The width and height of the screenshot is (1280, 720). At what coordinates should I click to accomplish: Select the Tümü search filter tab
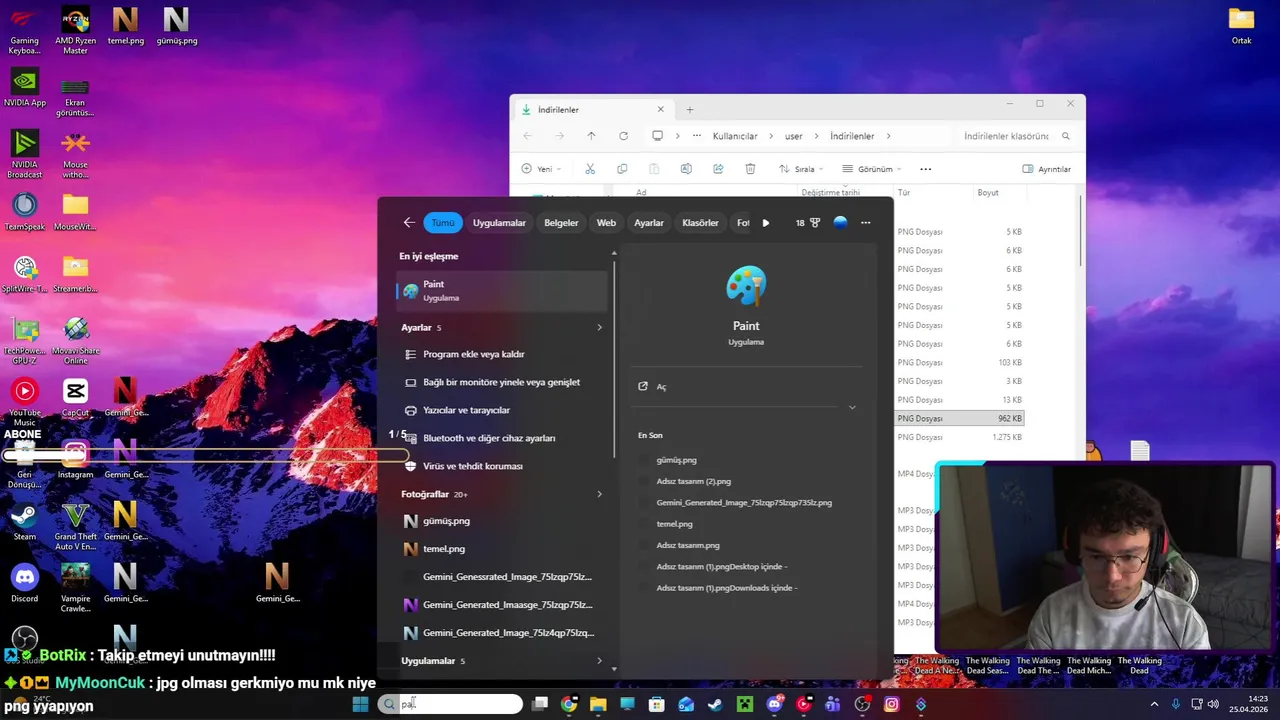[443, 223]
